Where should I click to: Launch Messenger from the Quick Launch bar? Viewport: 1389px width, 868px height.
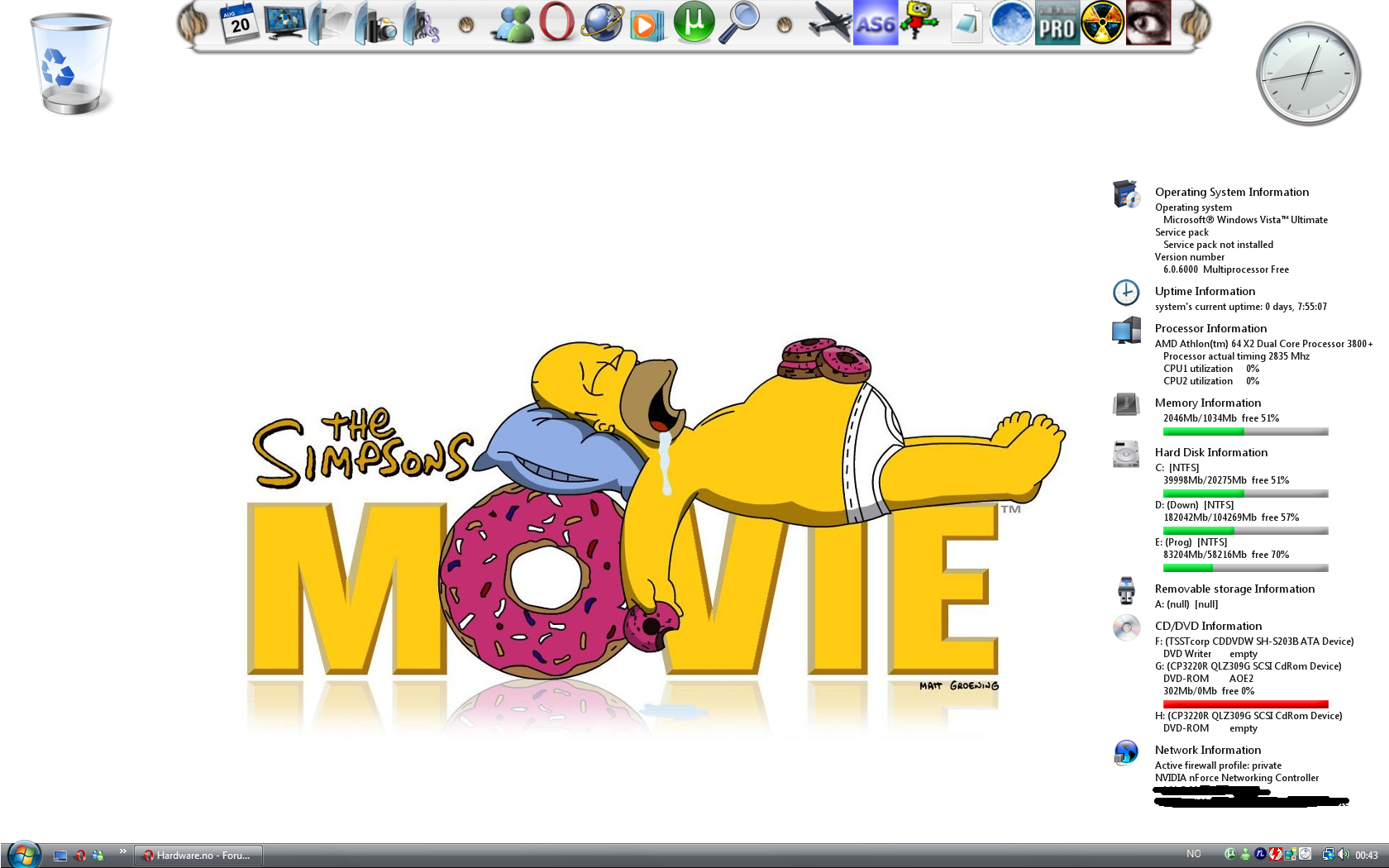click(98, 856)
